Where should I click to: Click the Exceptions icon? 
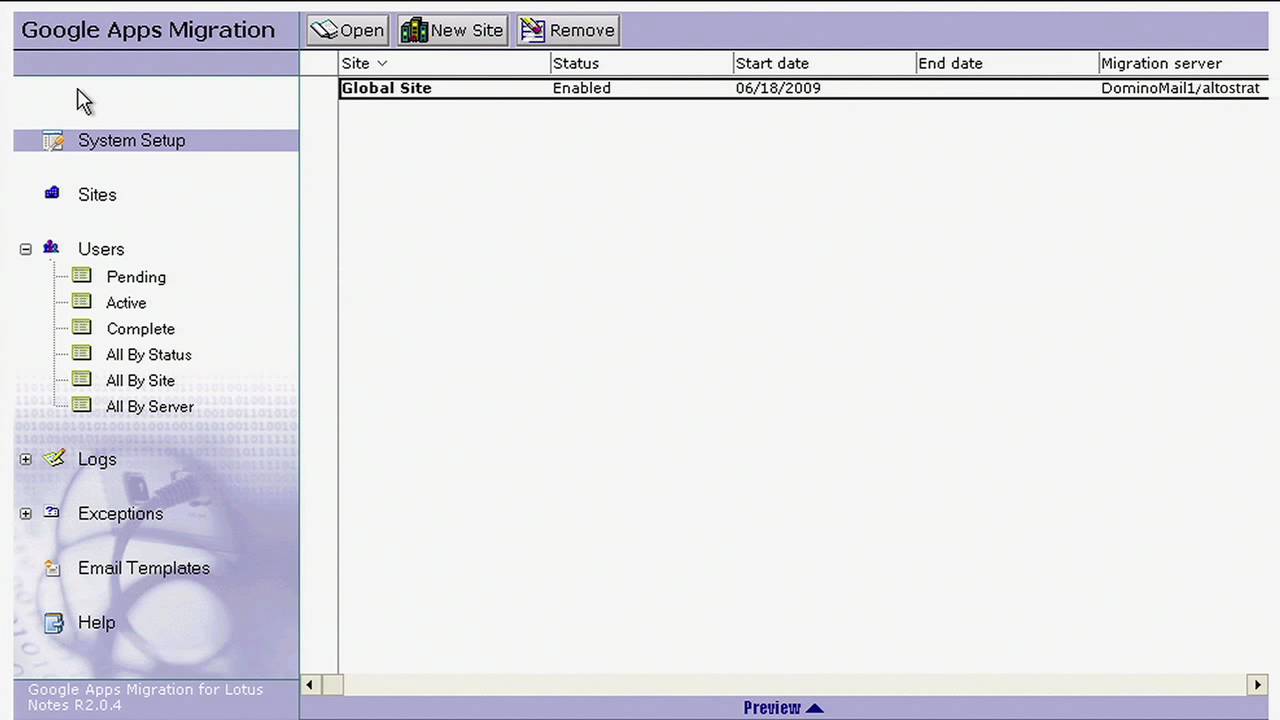pyautogui.click(x=52, y=512)
